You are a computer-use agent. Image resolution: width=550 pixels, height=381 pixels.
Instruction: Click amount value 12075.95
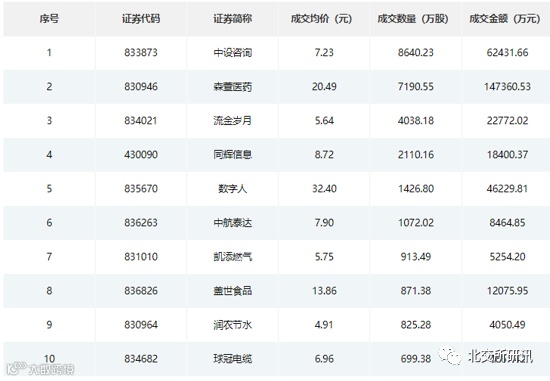point(507,291)
